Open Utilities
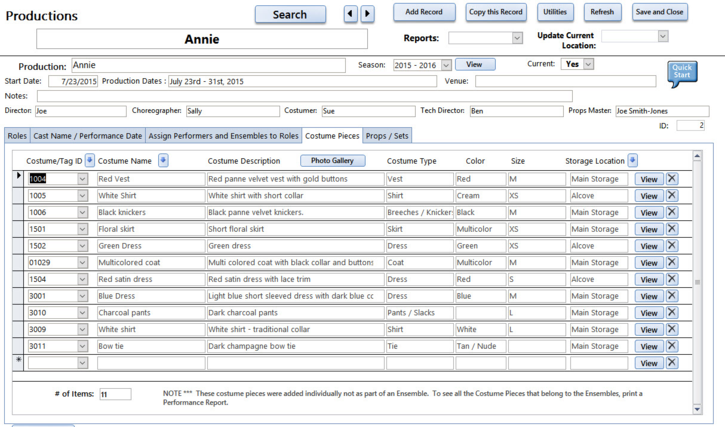The width and height of the screenshot is (725, 427). (555, 12)
